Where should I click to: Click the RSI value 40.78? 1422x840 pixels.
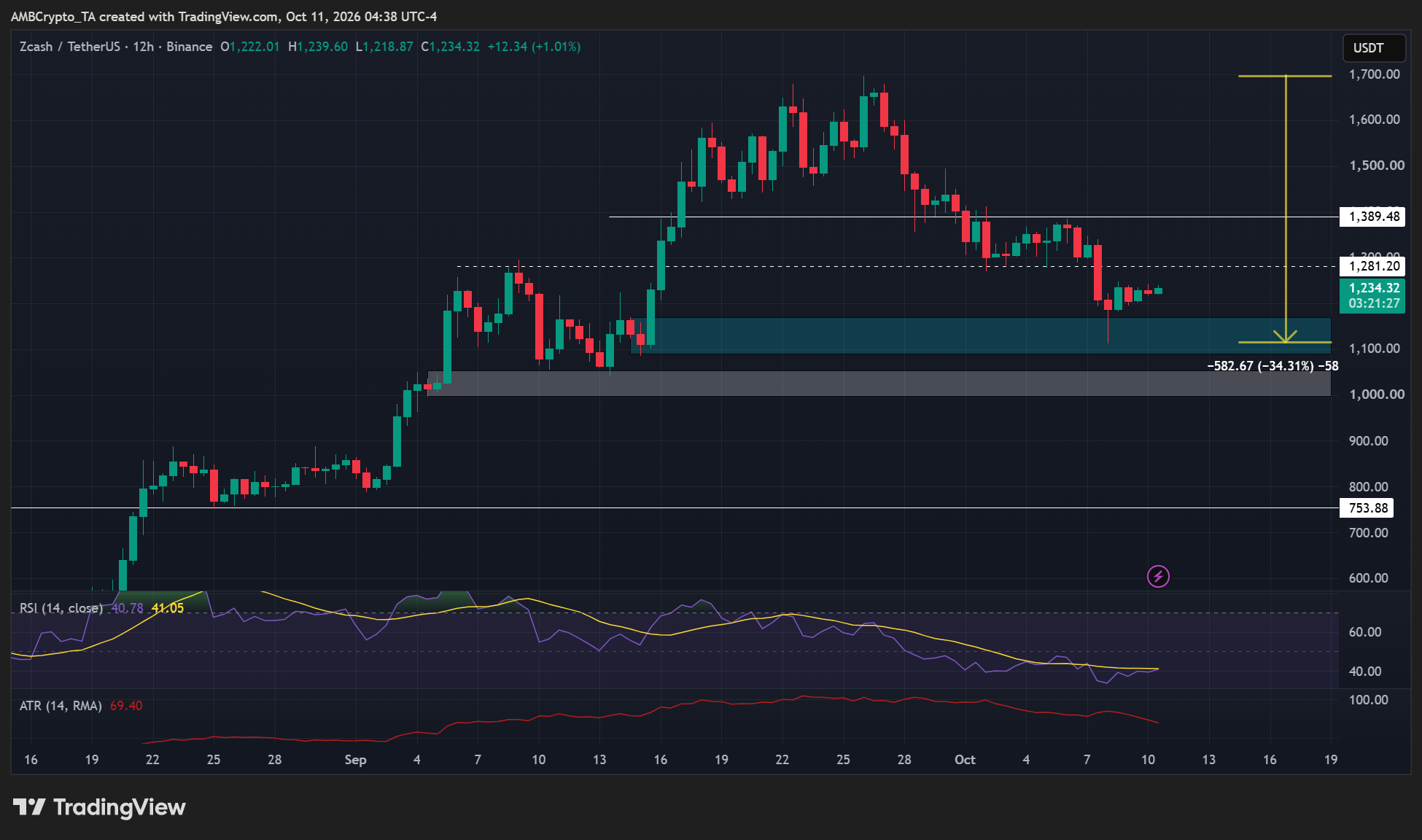coord(128,608)
